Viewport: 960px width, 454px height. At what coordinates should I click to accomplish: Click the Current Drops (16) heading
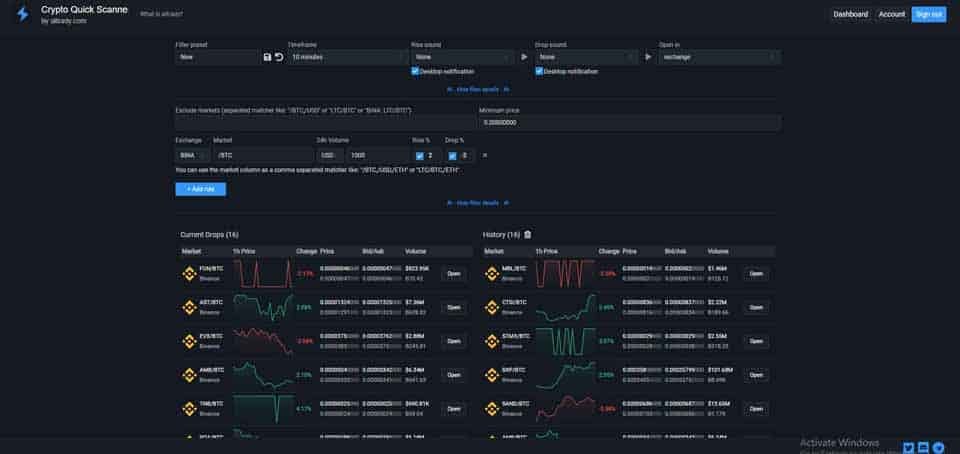[209, 234]
